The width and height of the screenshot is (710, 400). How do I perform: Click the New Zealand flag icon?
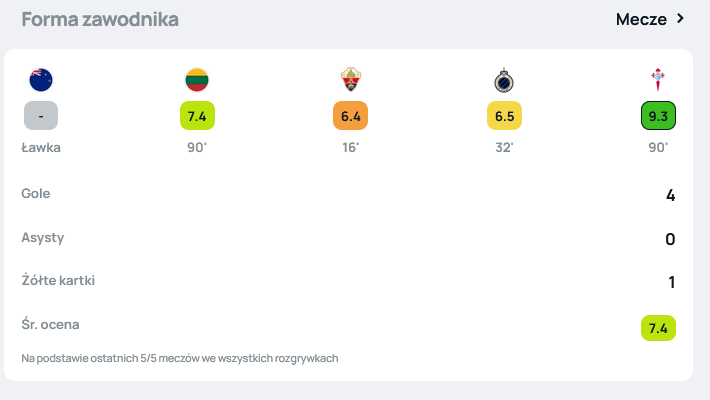tap(41, 80)
